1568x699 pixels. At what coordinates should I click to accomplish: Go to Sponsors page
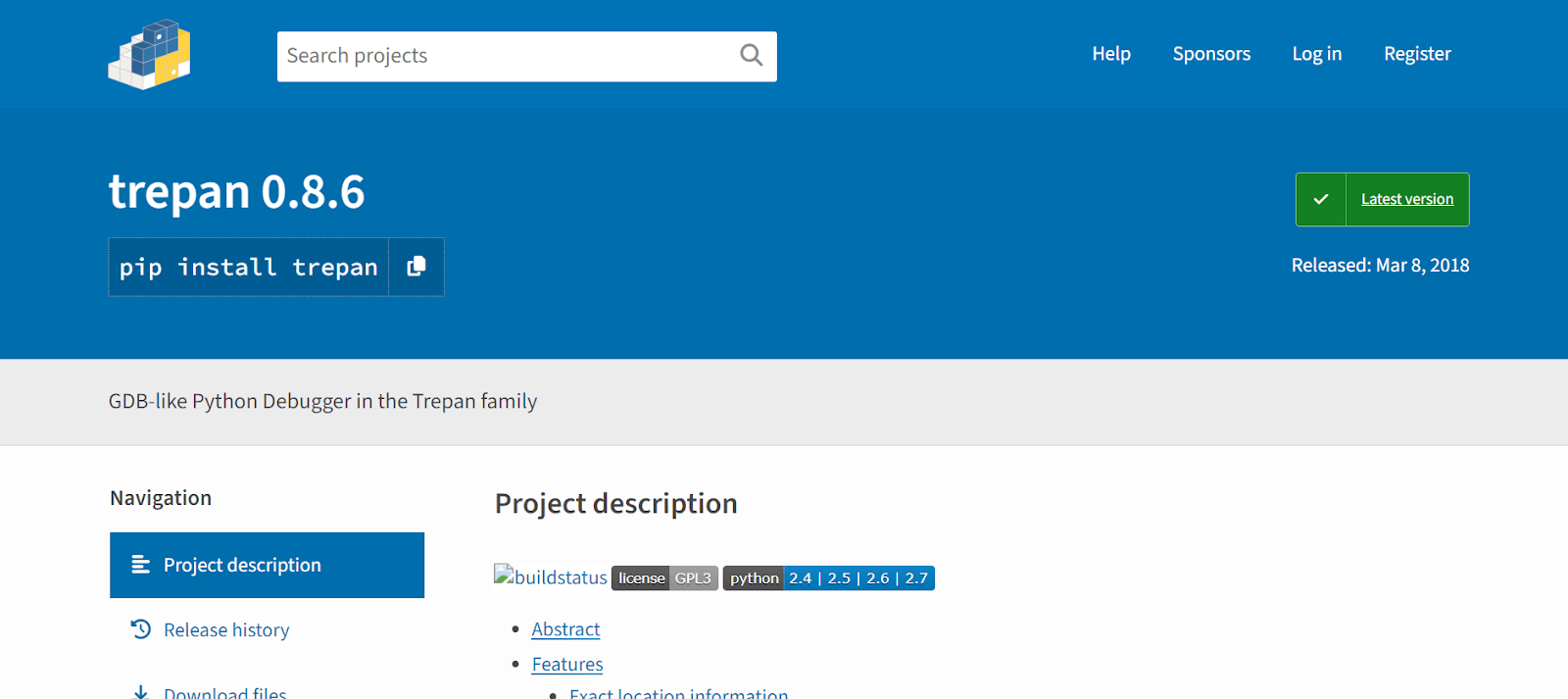tap(1211, 54)
